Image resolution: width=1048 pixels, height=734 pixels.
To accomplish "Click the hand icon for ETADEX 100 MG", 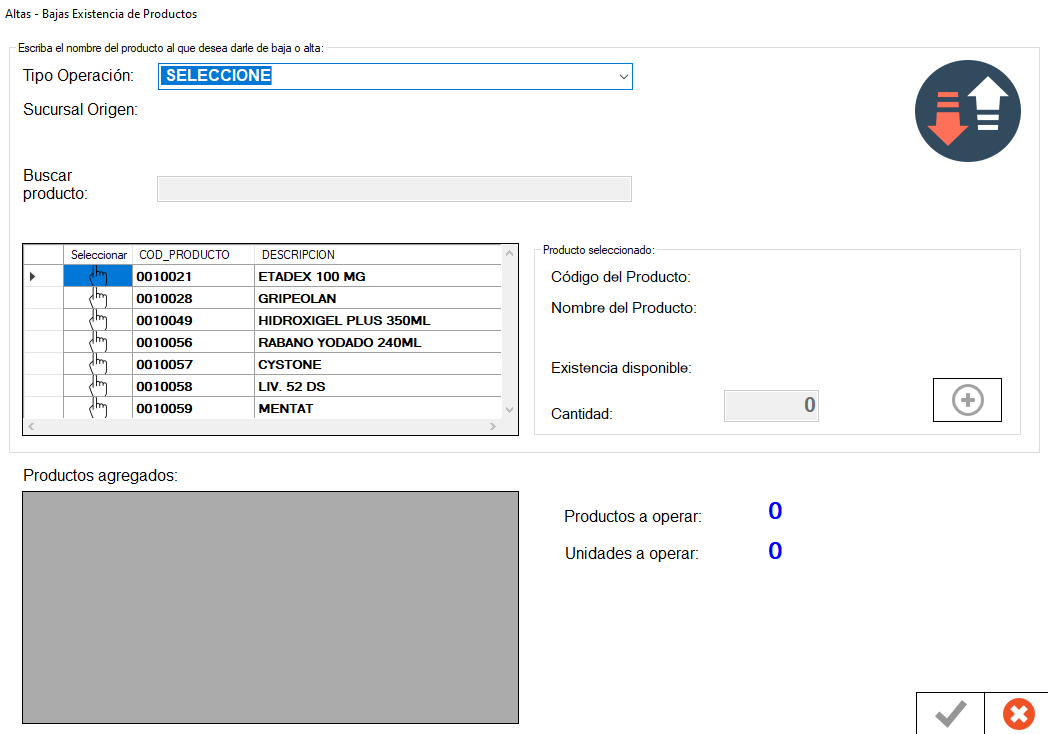I will (x=98, y=276).
